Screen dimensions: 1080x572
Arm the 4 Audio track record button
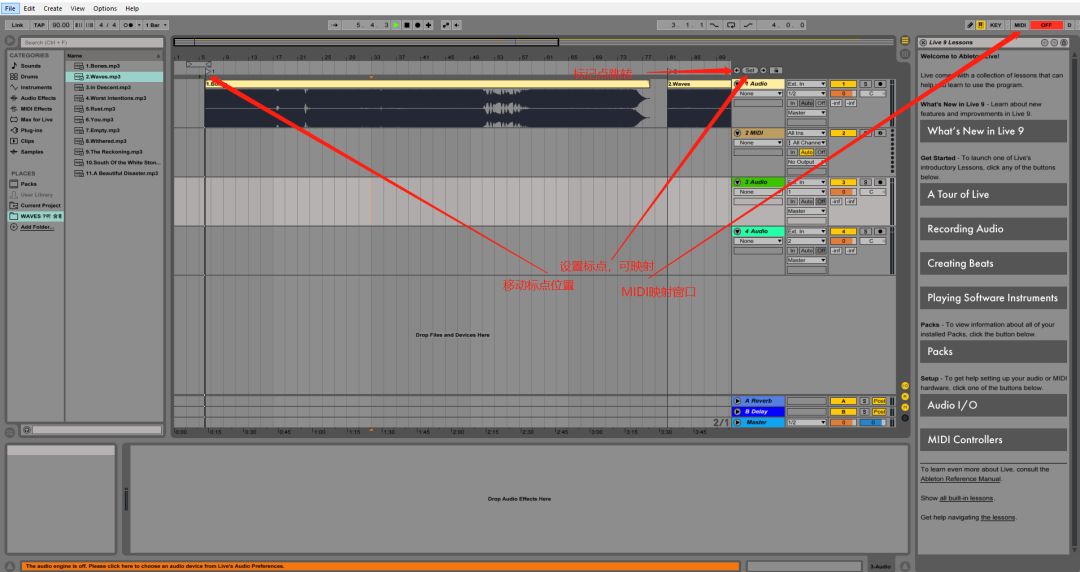[x=880, y=232]
